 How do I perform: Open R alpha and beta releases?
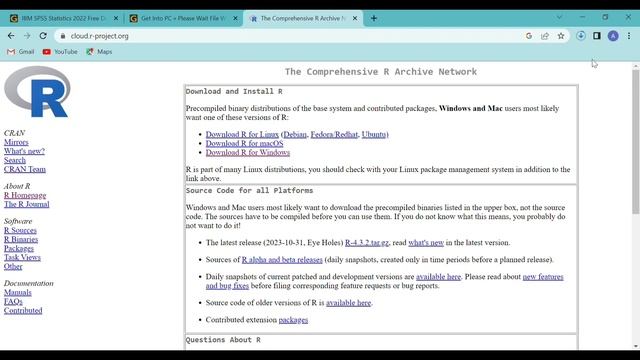coord(282,260)
